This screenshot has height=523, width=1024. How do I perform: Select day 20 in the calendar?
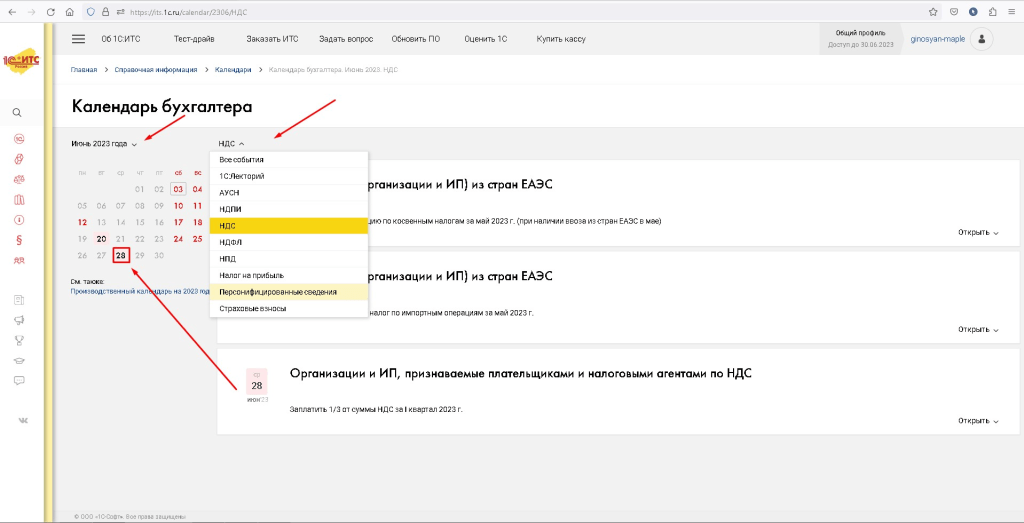coord(101,239)
